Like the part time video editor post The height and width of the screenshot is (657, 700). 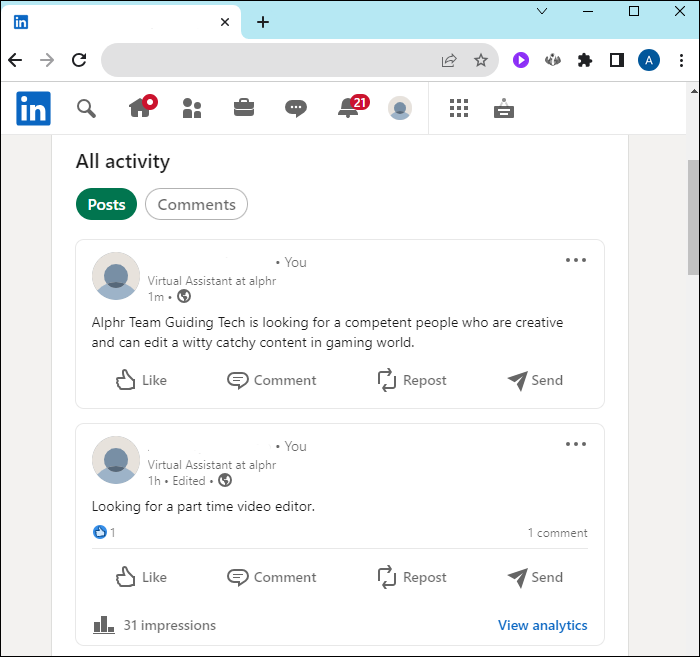pos(141,577)
